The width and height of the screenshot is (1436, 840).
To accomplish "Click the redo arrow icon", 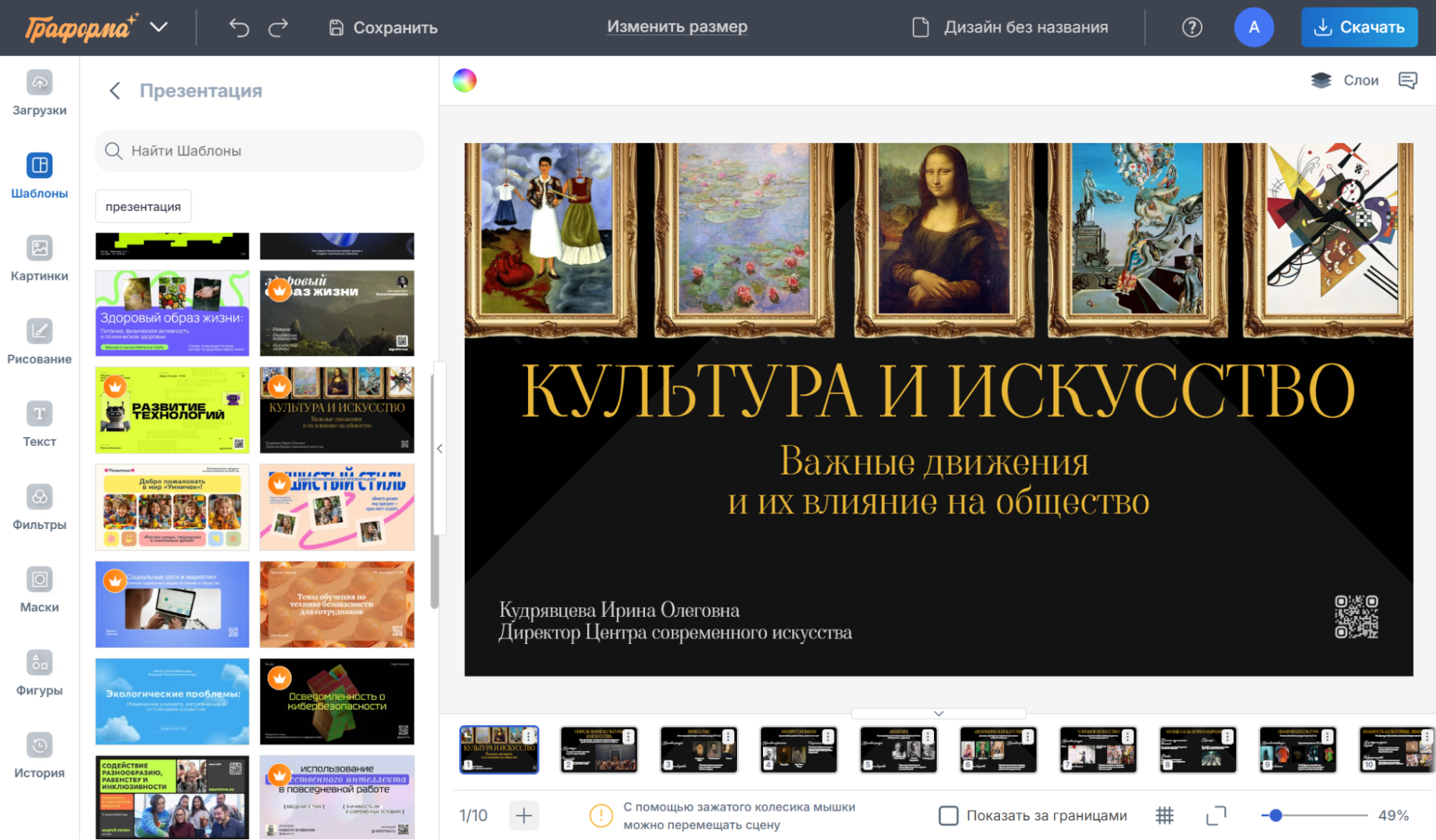I will pos(278,27).
